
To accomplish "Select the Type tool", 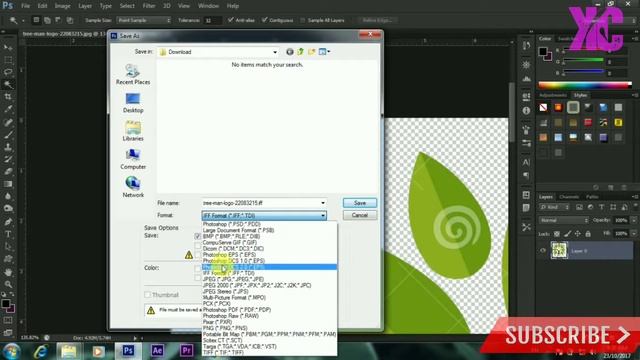I will click(8, 234).
